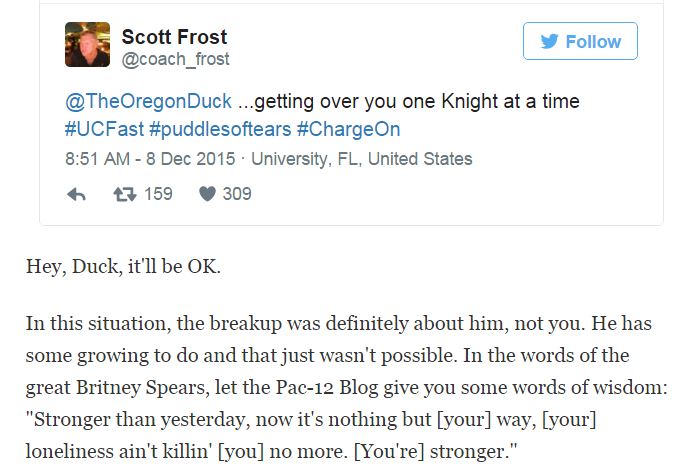Click the @coach_frost handle

coord(175,59)
